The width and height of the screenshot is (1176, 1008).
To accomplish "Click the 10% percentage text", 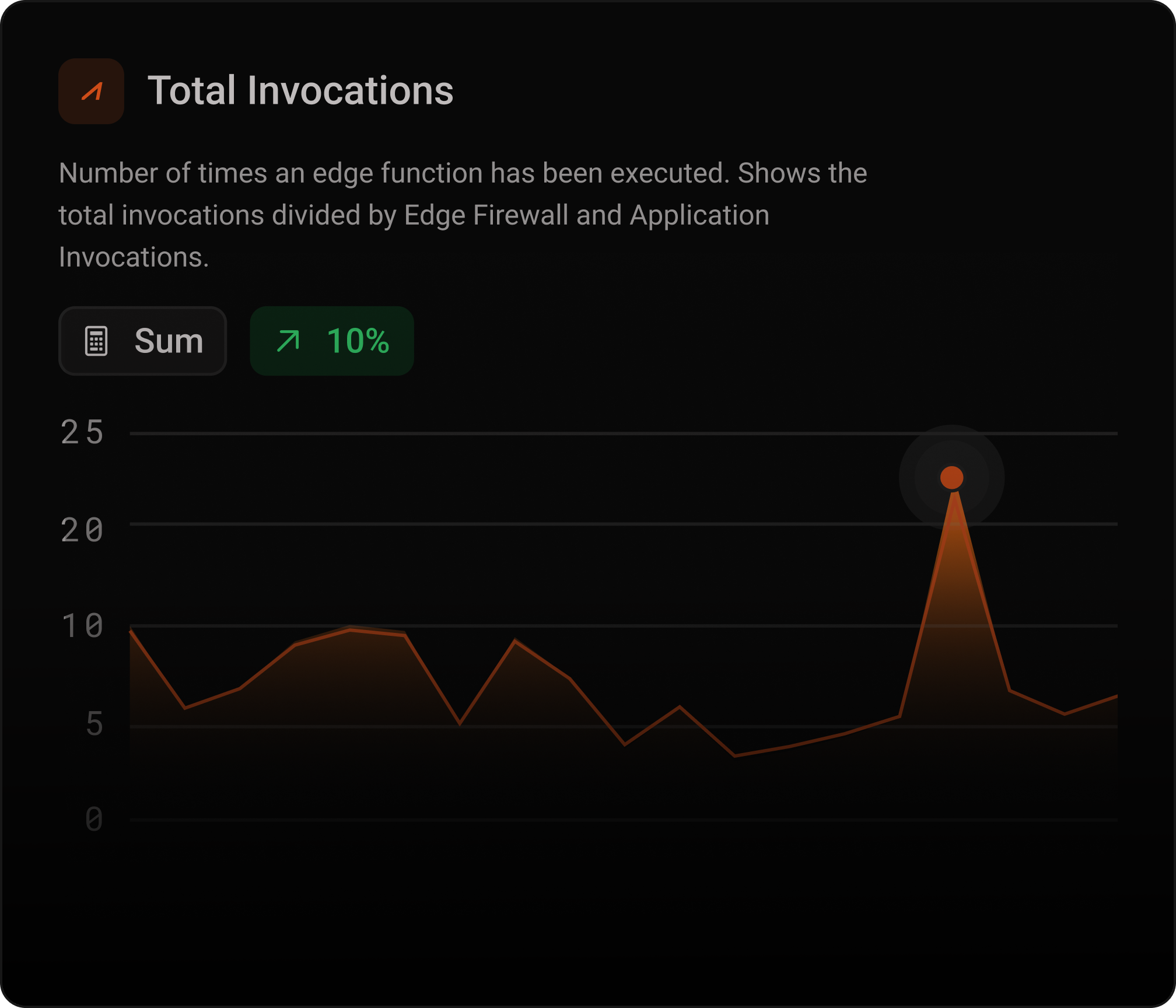I will tap(358, 341).
